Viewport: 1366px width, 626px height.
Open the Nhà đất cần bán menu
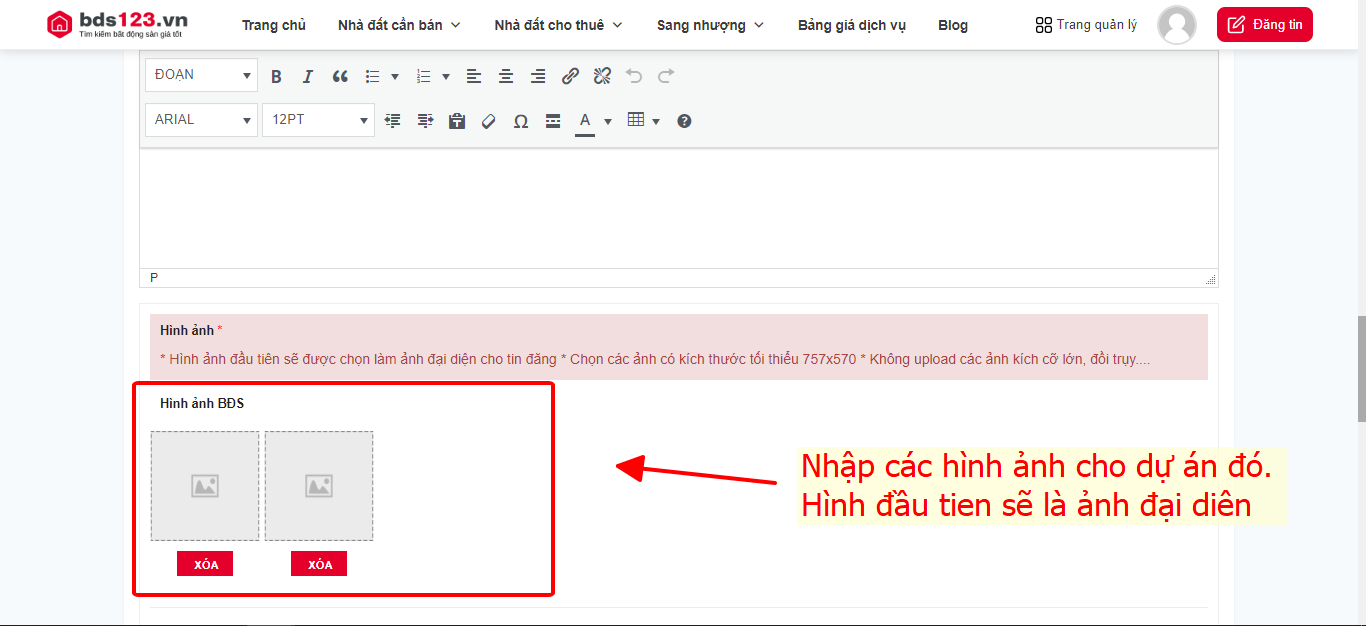pyautogui.click(x=399, y=25)
